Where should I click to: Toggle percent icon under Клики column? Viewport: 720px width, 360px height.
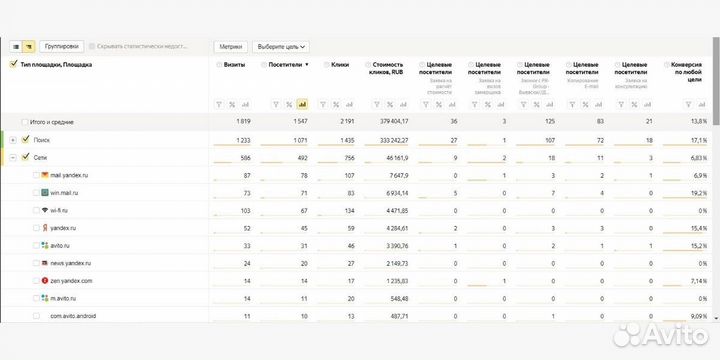click(336, 105)
